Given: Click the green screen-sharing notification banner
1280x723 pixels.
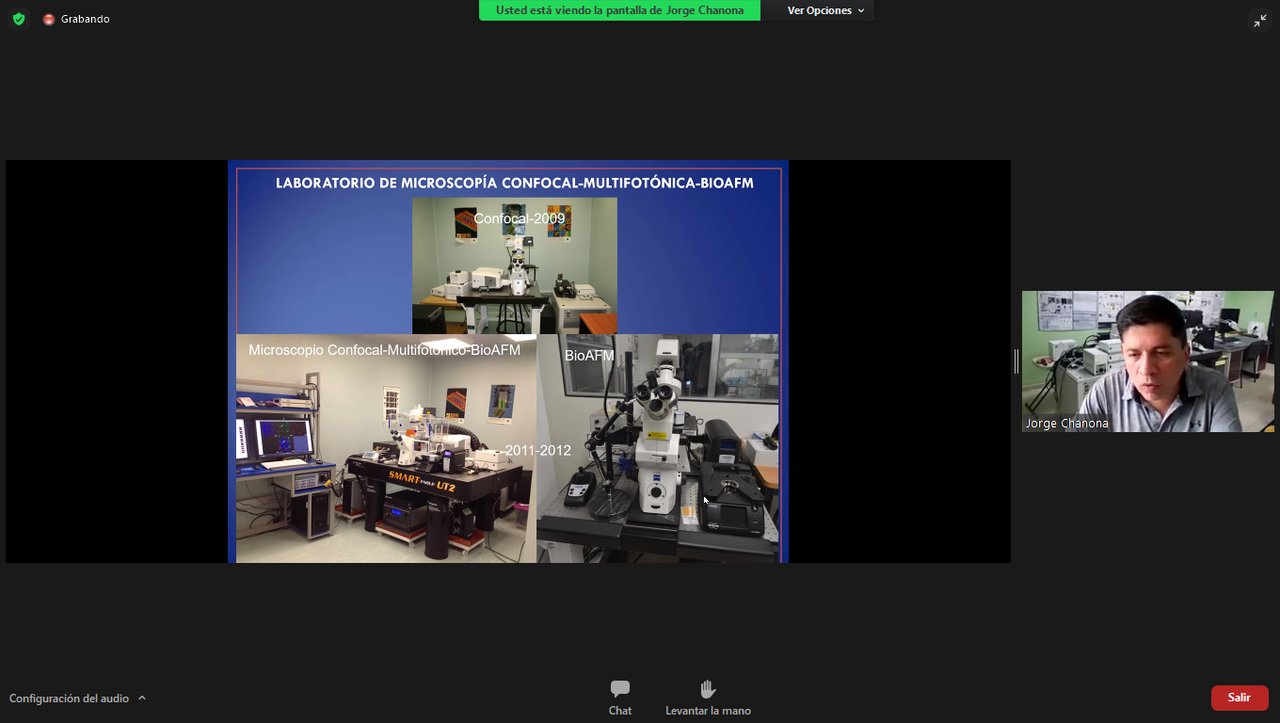Looking at the screenshot, I should coord(619,10).
